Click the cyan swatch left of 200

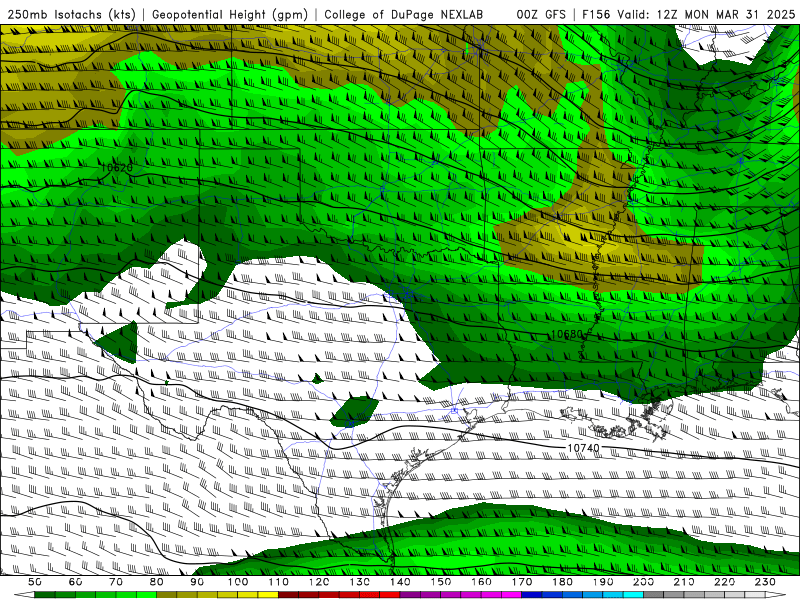click(633, 595)
